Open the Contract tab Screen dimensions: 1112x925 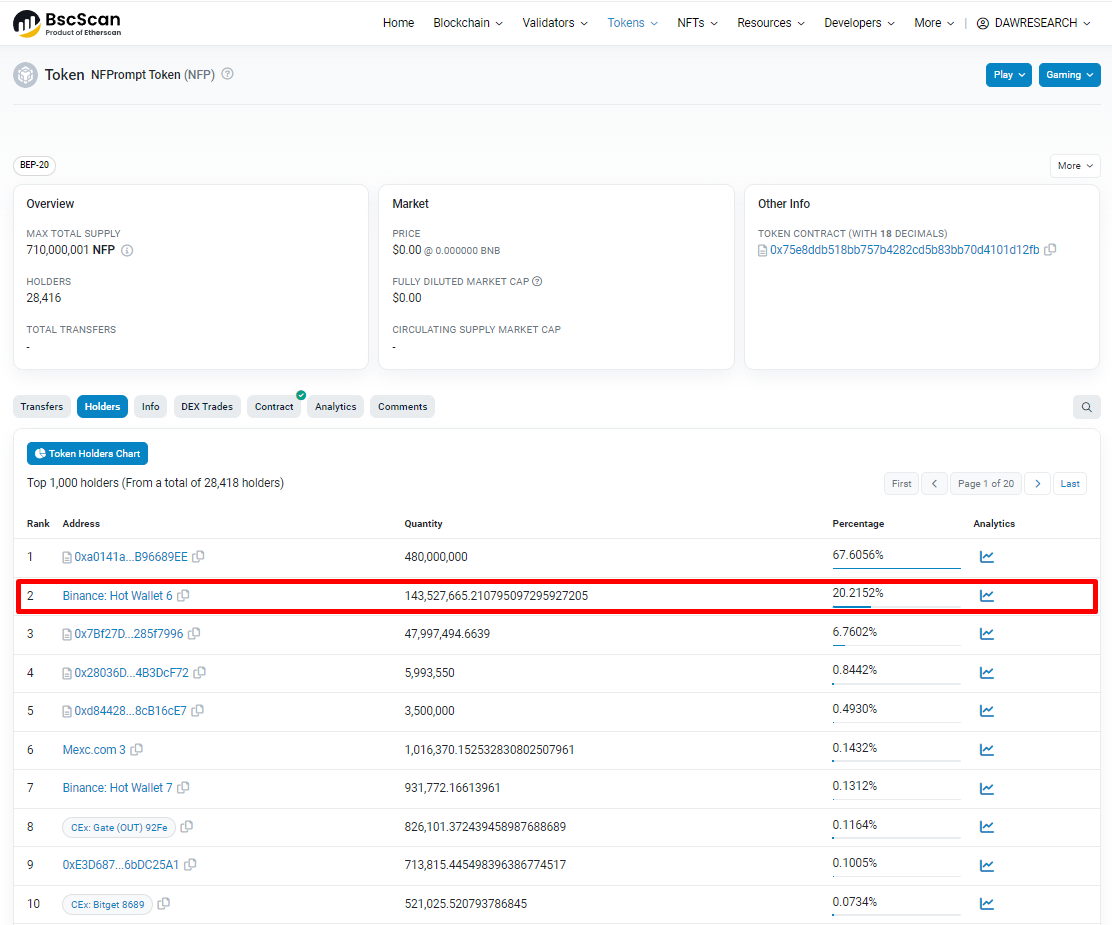pyautogui.click(x=274, y=406)
